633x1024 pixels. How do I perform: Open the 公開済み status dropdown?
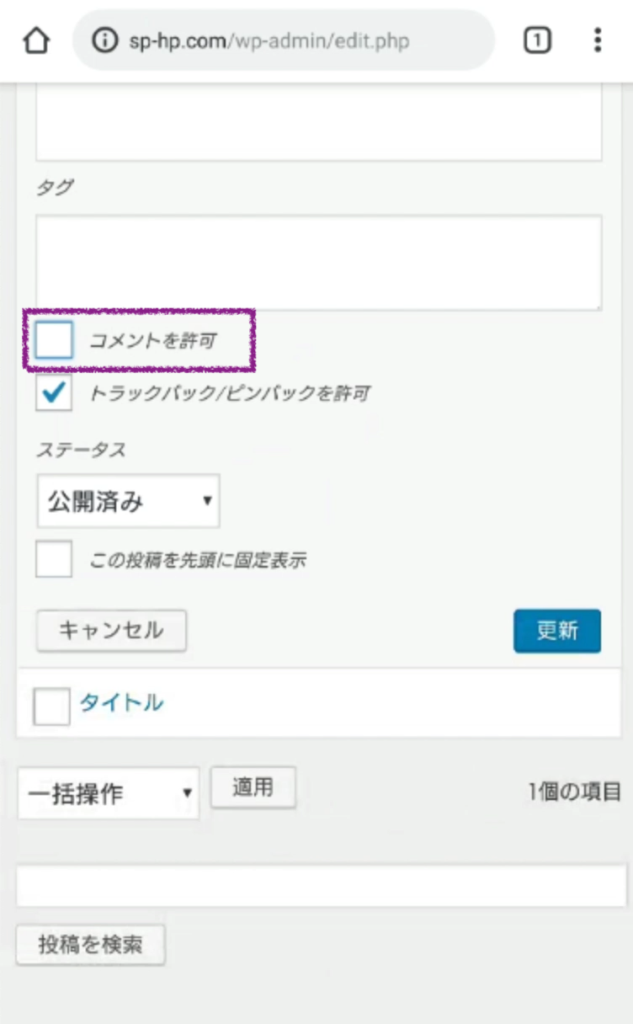click(x=128, y=502)
